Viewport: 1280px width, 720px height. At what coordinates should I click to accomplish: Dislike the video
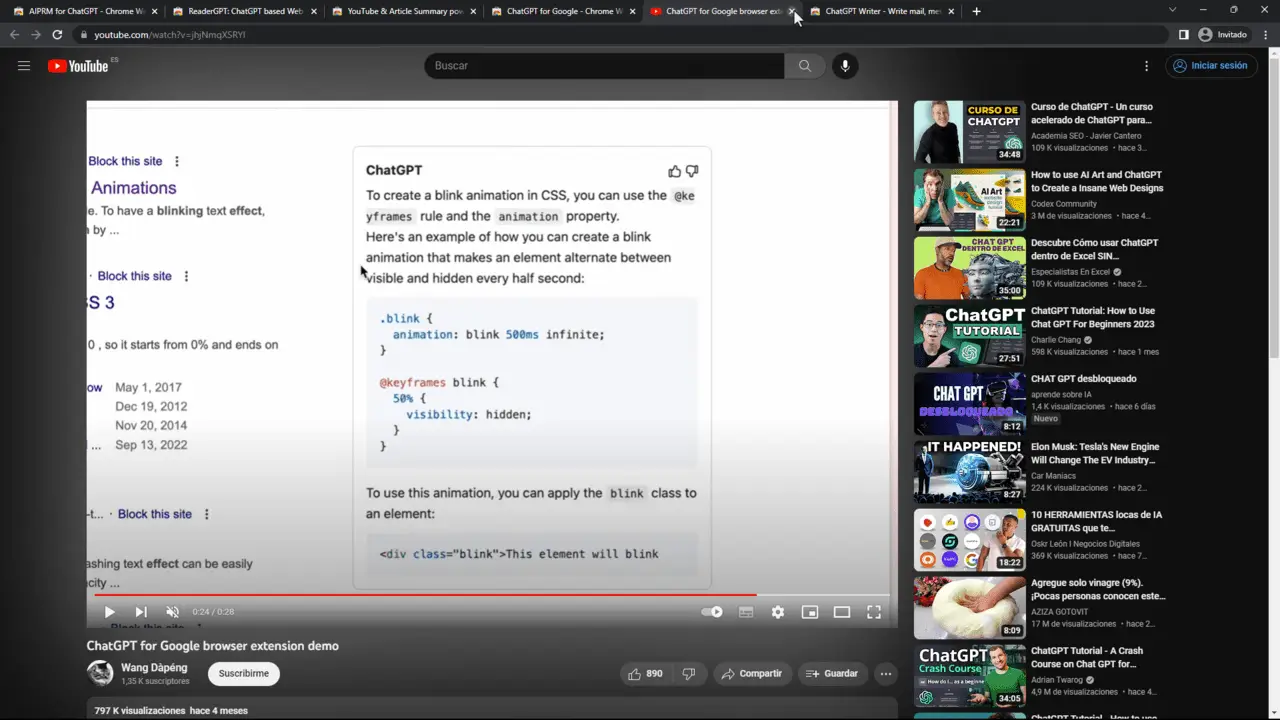click(689, 674)
